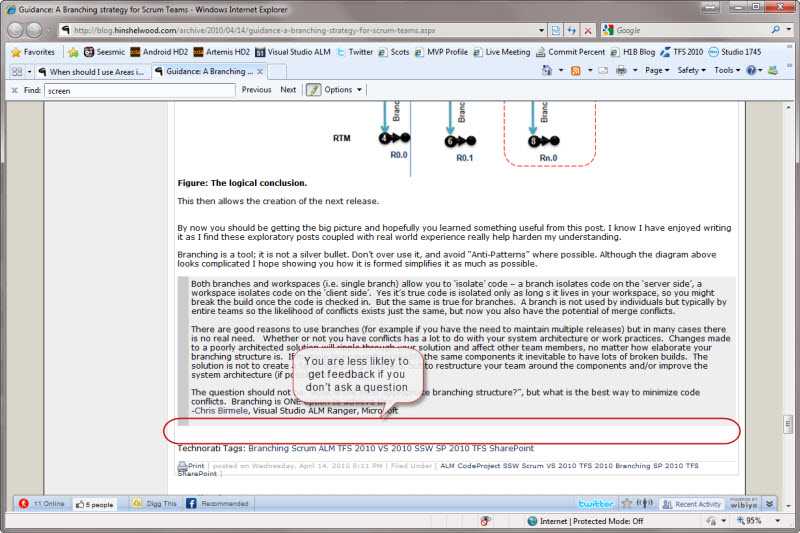Click the browser Back arrow button
This screenshot has height=533, width=800.
click(x=15, y=30)
